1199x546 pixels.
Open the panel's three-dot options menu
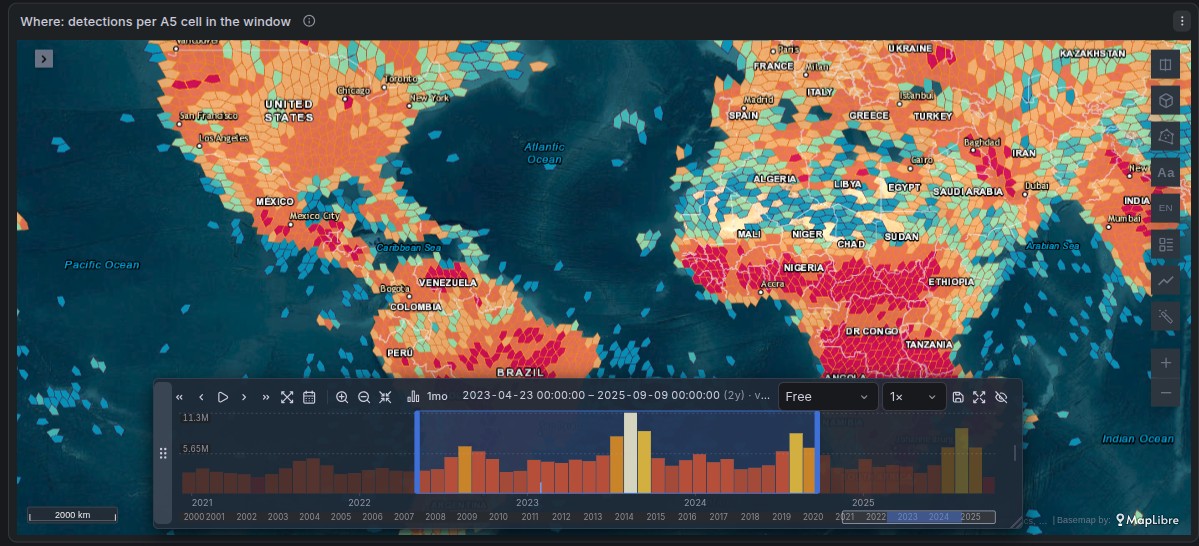1182,21
